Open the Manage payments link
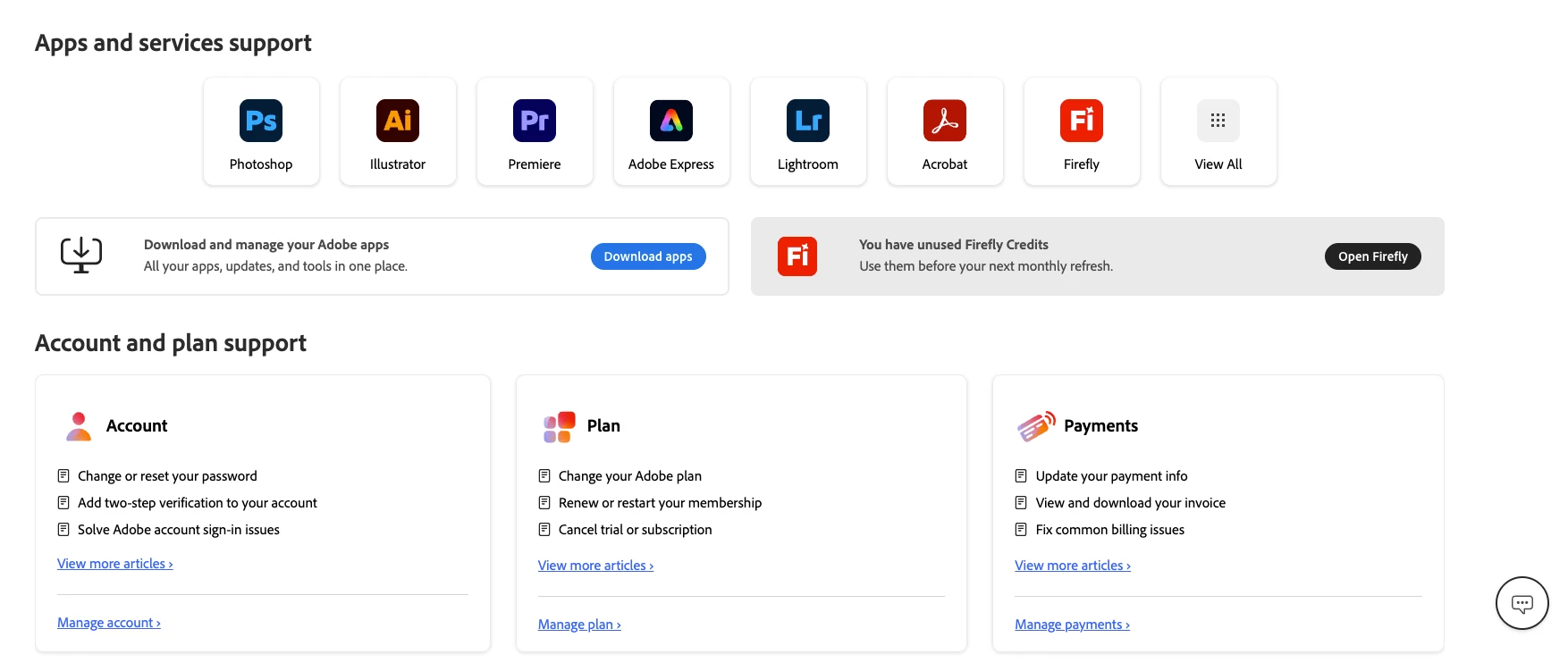 click(1073, 625)
